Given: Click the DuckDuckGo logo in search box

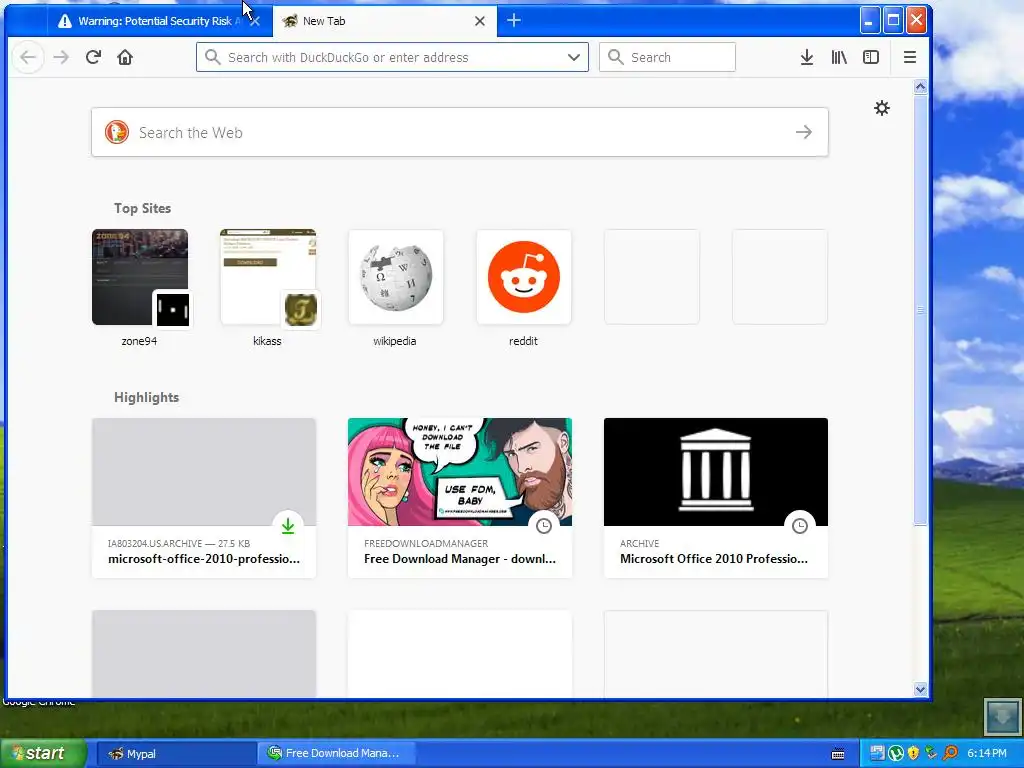Looking at the screenshot, I should 117,133.
